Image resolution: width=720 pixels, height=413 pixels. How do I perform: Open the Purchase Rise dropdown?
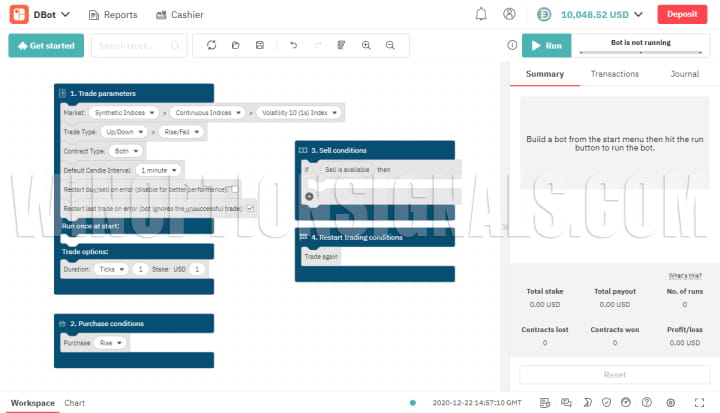coord(111,343)
